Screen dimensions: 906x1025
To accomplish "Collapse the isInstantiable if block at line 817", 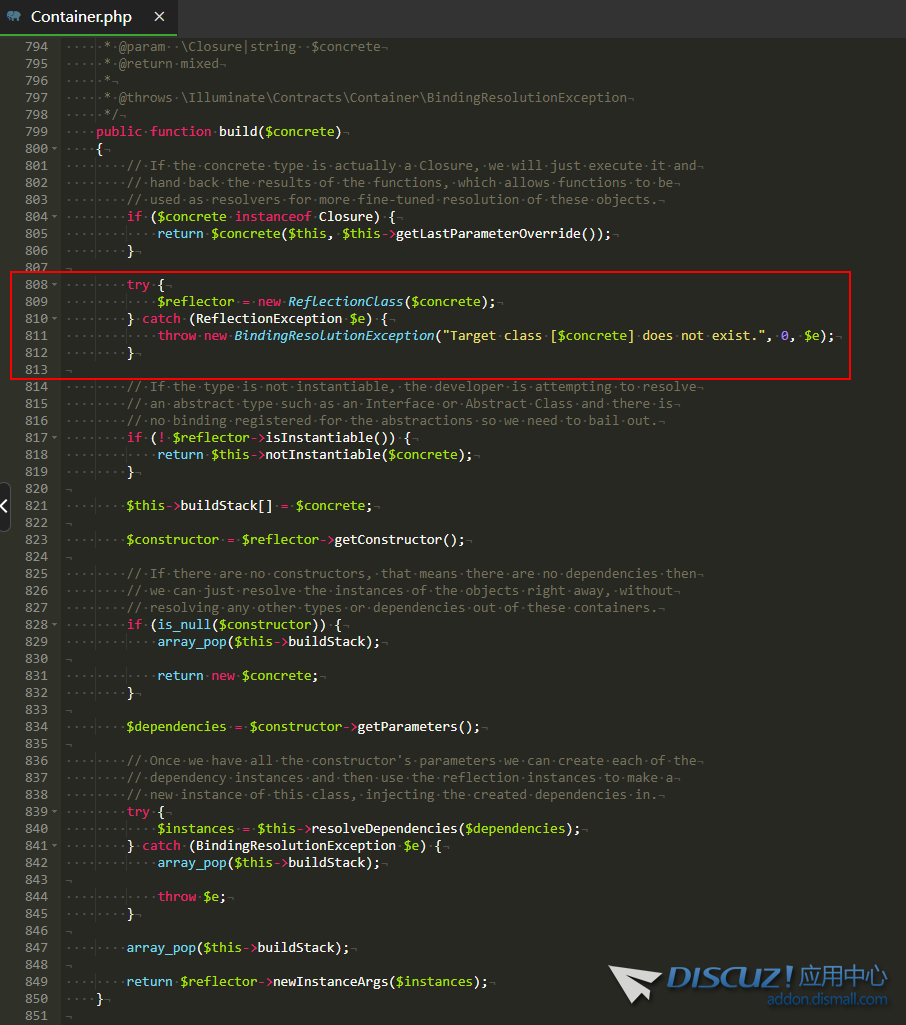I will [x=54, y=438].
